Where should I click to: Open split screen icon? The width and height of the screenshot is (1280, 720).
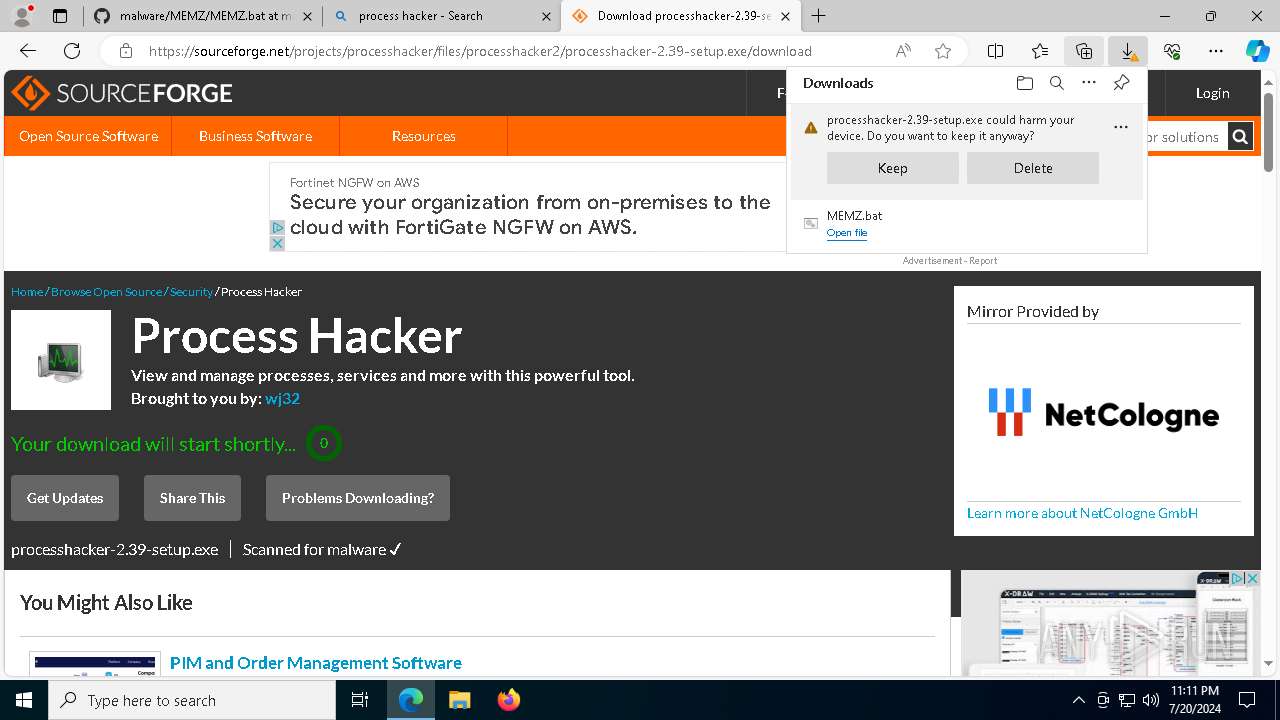(996, 51)
